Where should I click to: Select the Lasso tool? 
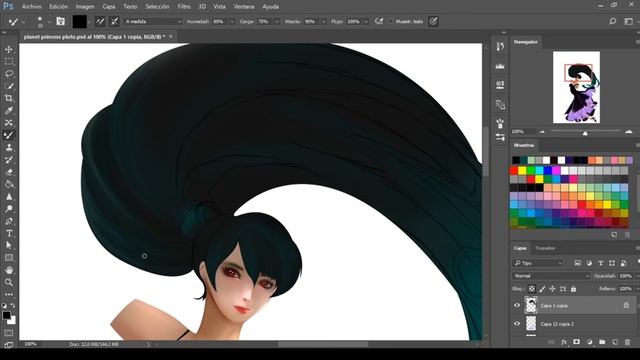click(9, 74)
